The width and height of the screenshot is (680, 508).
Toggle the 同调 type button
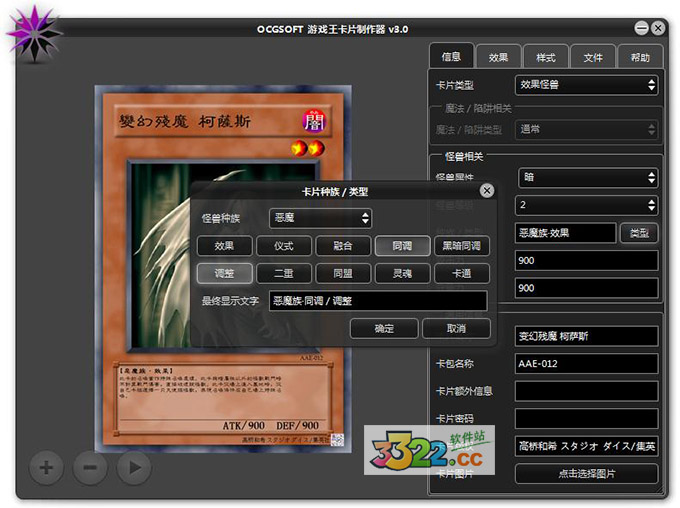click(402, 246)
